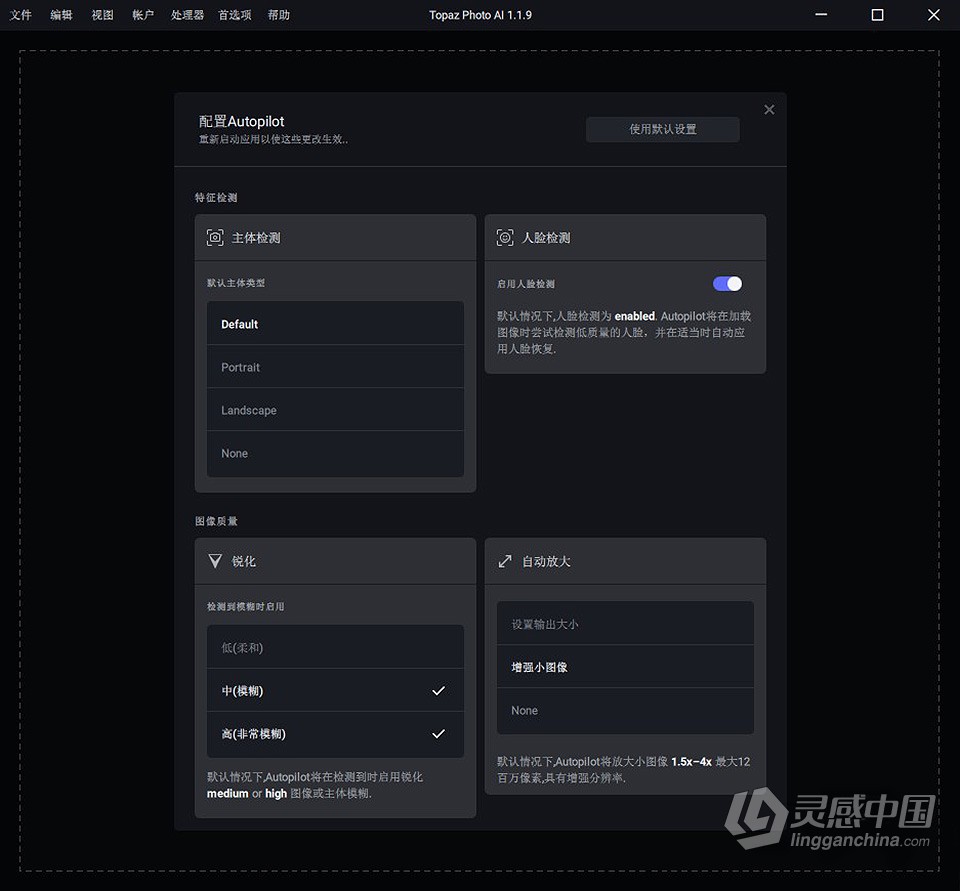Uncheck the 高(非常模糊) sharpen option

[x=335, y=734]
